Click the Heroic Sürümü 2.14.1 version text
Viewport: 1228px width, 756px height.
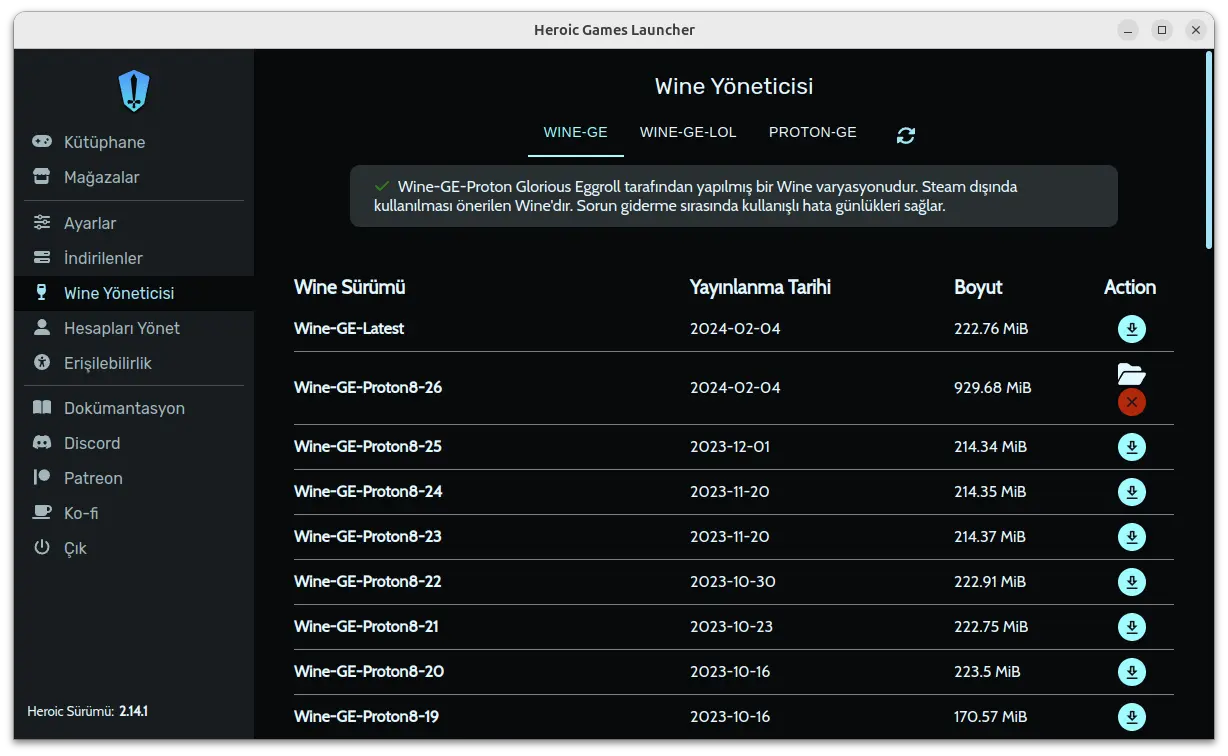(x=88, y=711)
